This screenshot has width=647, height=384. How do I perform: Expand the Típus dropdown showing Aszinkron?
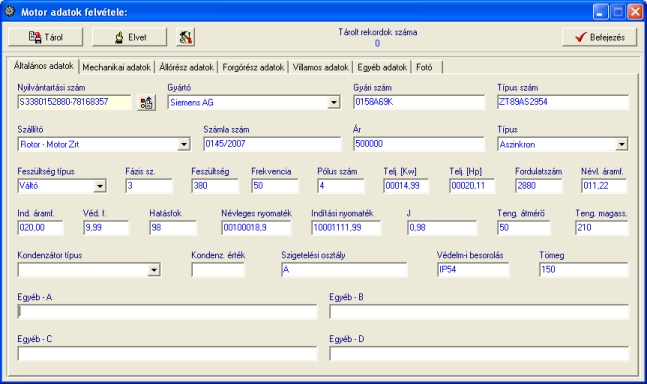621,144
